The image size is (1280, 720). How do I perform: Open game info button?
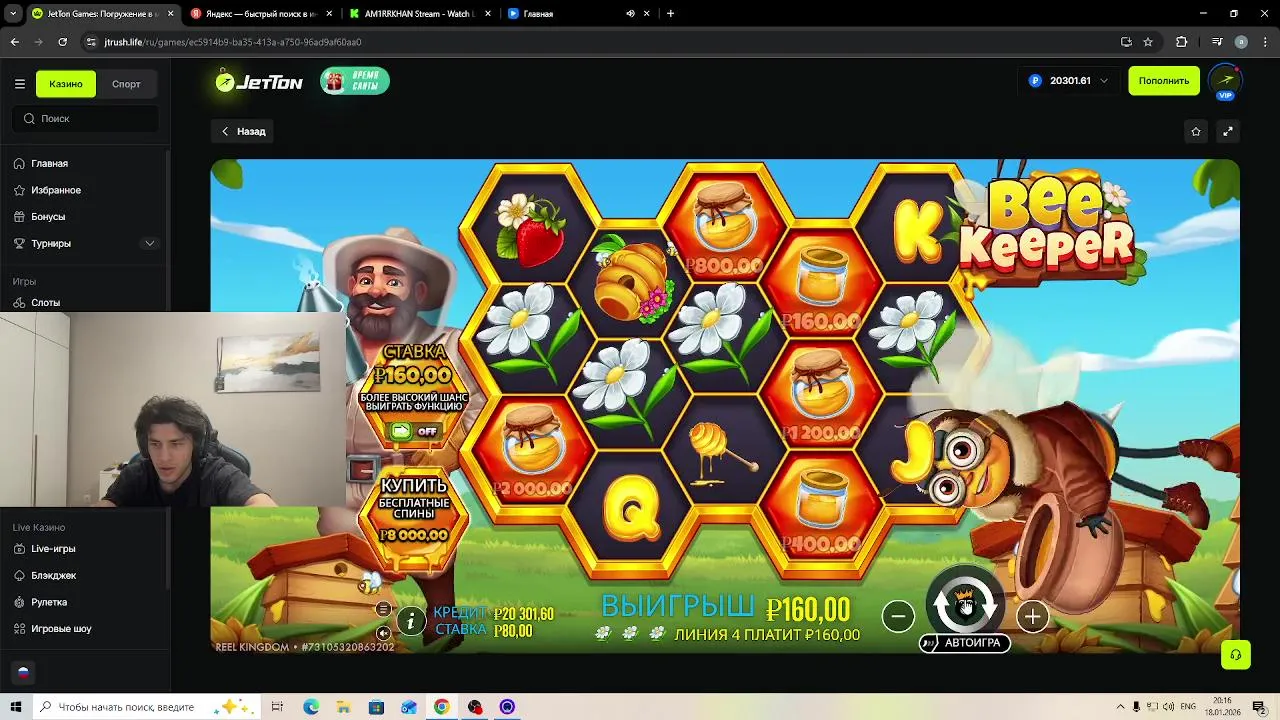pos(411,621)
